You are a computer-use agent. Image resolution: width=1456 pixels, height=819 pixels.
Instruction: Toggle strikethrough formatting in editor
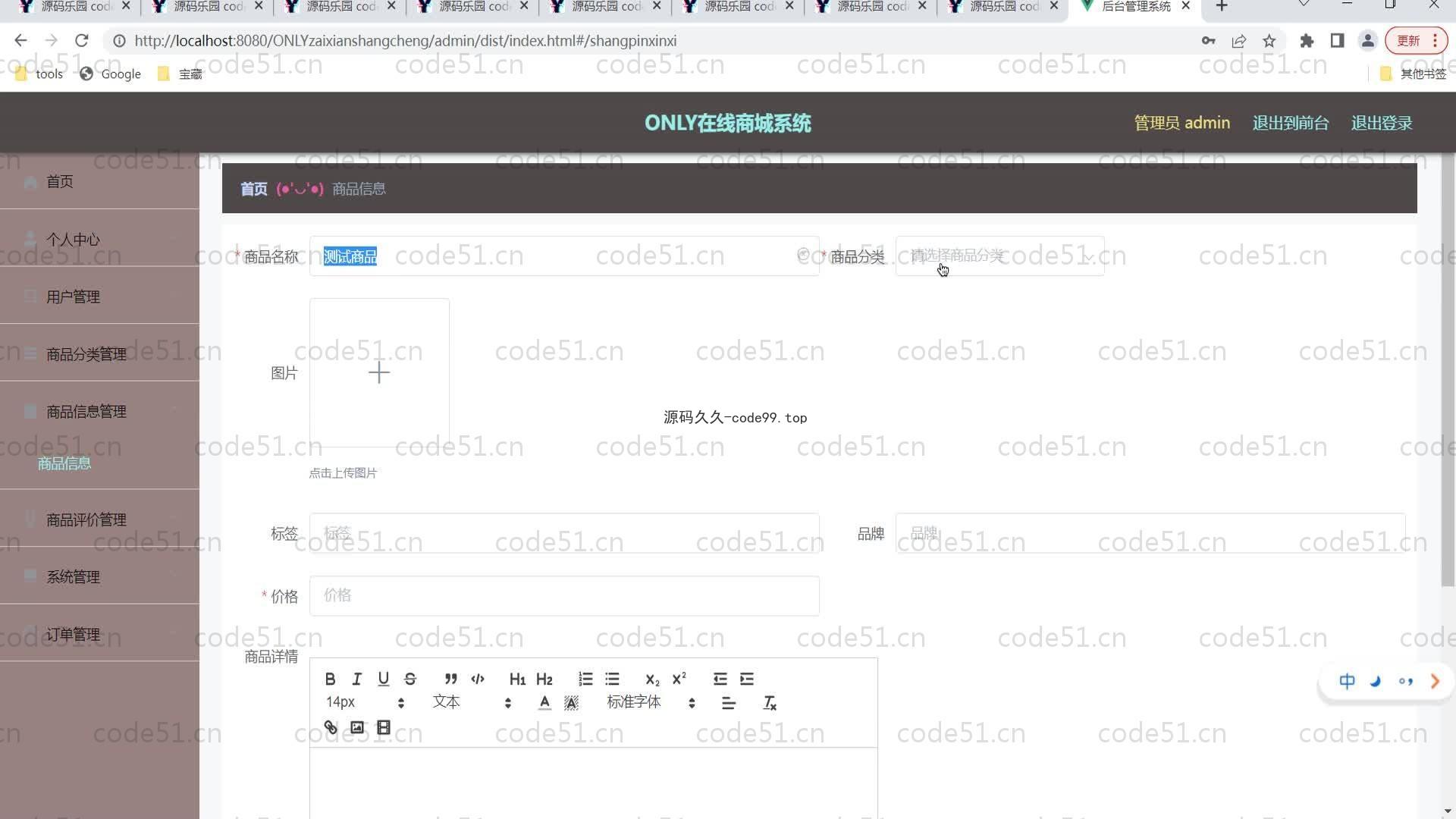click(x=410, y=679)
